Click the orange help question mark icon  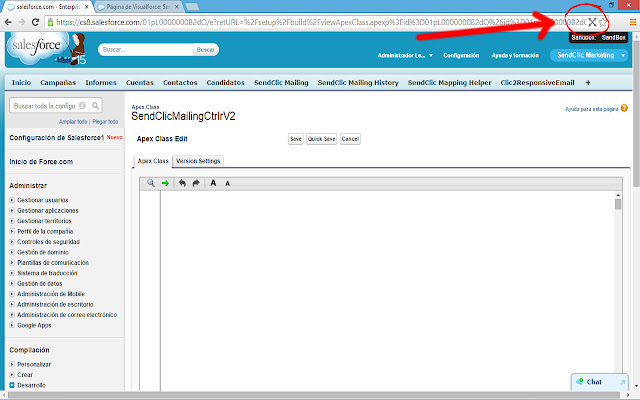click(x=624, y=108)
